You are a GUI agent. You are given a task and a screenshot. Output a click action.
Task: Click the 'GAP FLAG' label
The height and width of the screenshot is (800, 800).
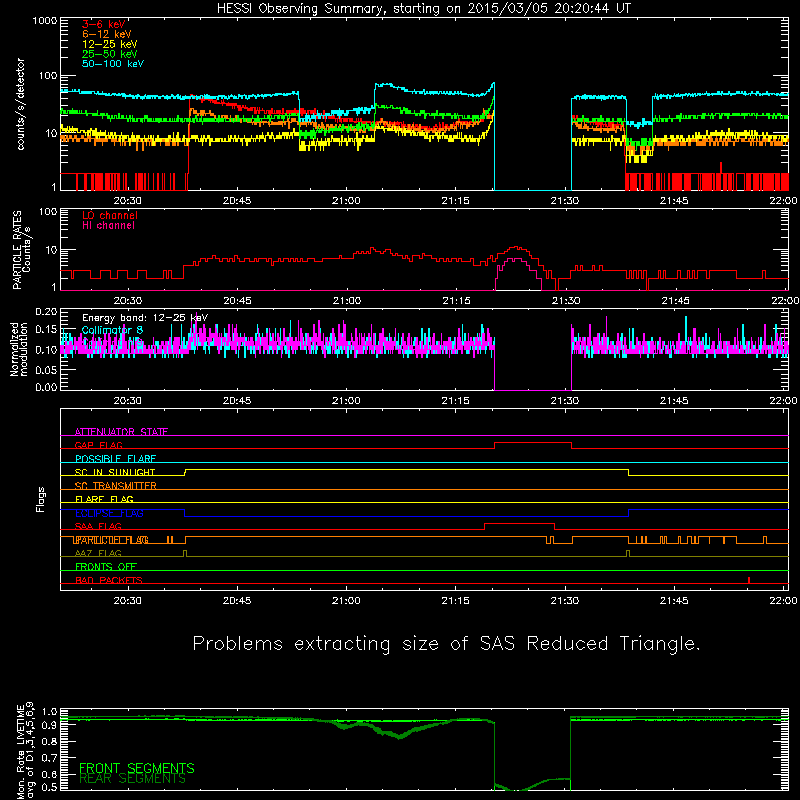click(x=98, y=445)
